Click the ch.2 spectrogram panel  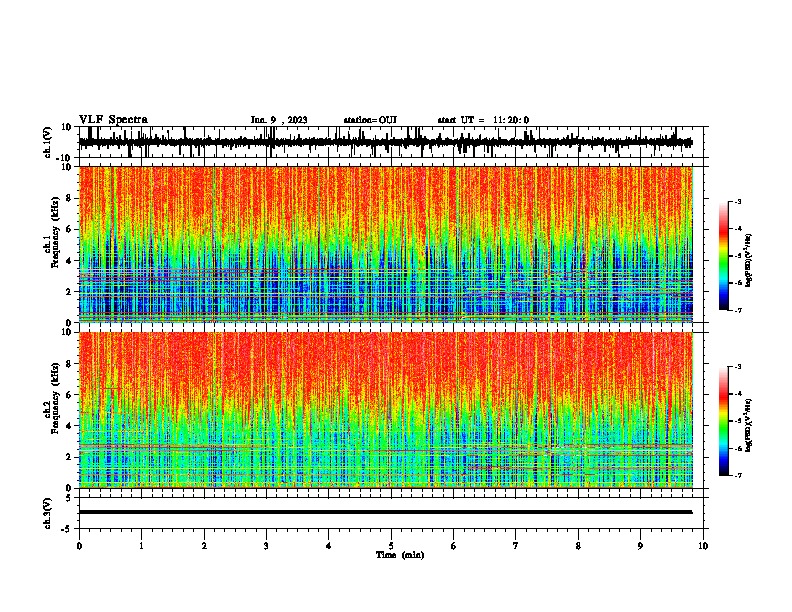(x=386, y=410)
